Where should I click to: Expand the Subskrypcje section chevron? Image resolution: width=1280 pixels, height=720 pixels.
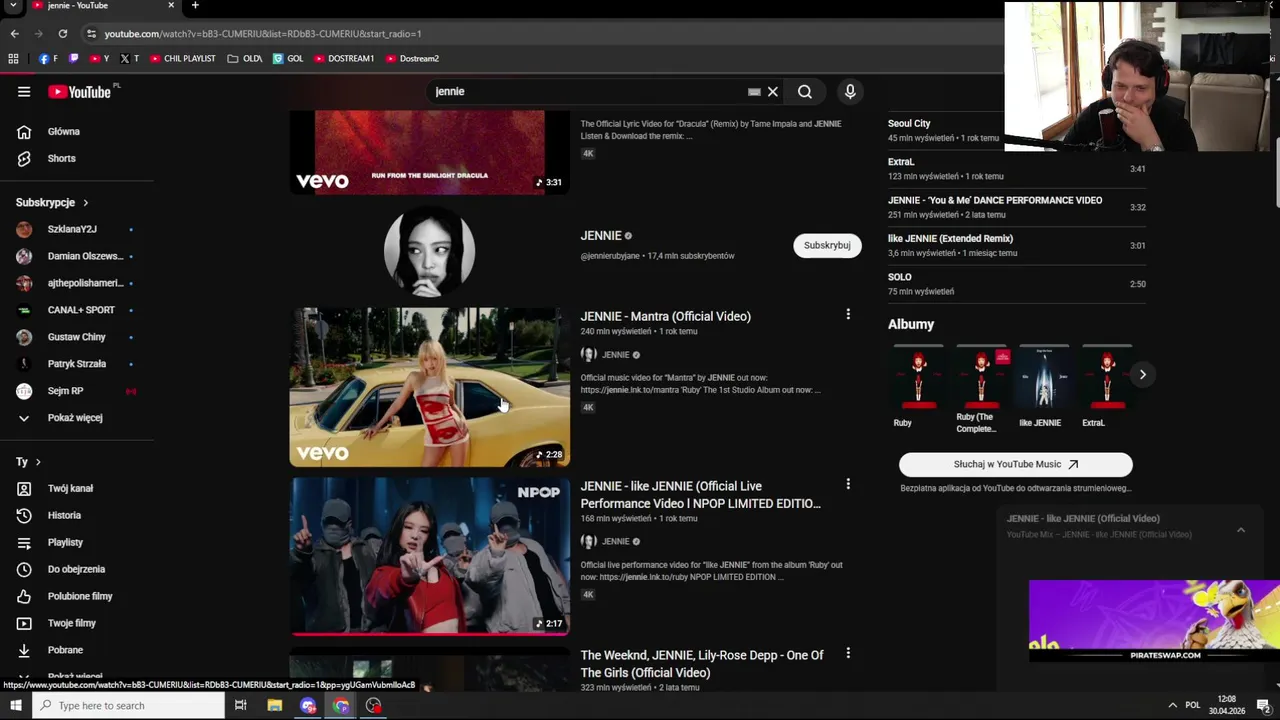(85, 203)
